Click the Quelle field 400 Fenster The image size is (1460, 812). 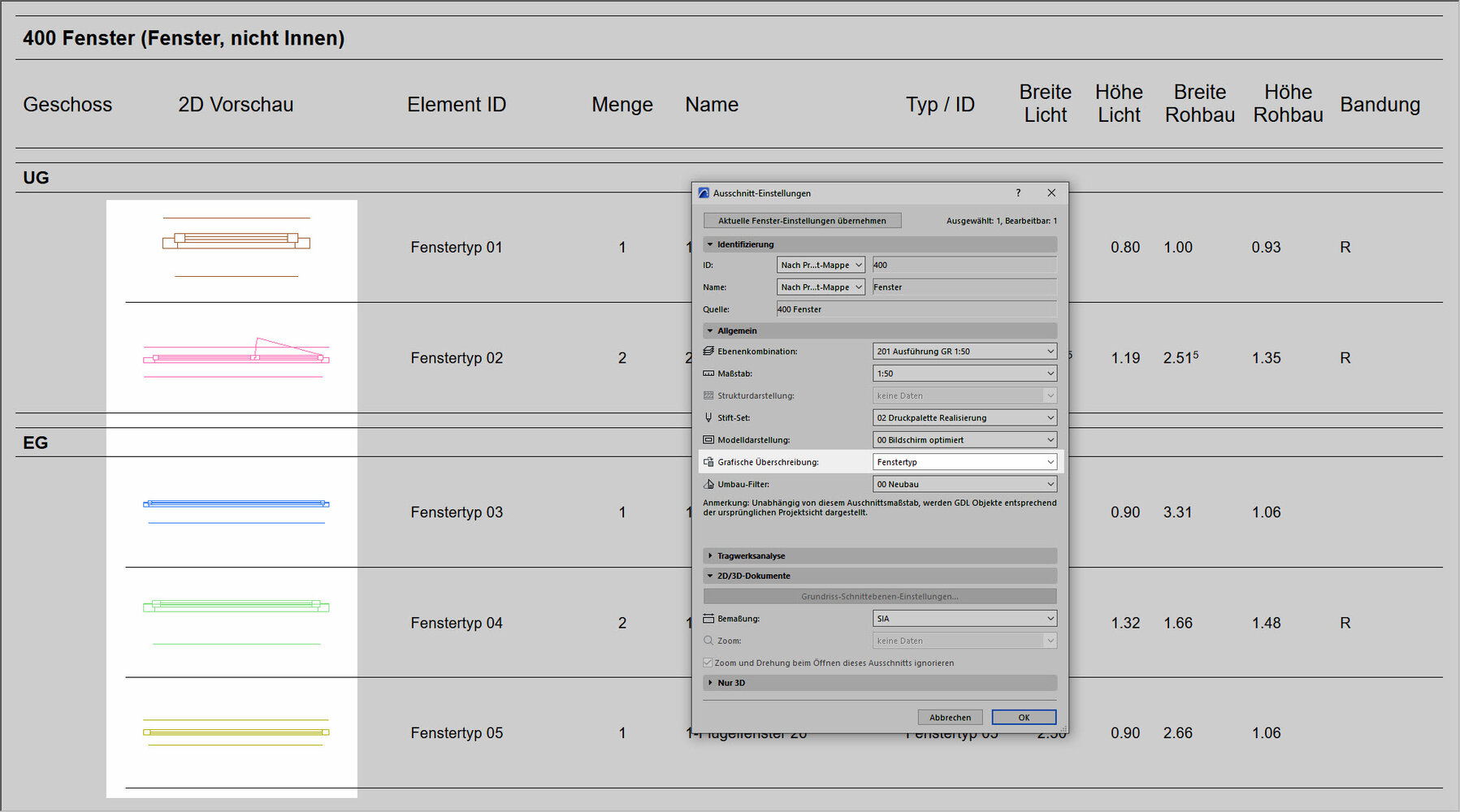(916, 309)
